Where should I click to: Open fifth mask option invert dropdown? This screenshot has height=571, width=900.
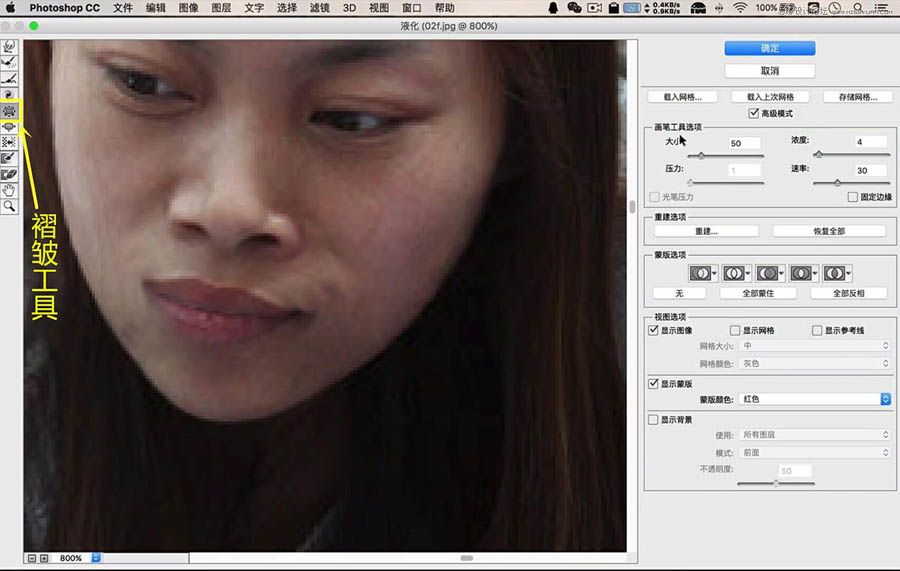pos(837,273)
